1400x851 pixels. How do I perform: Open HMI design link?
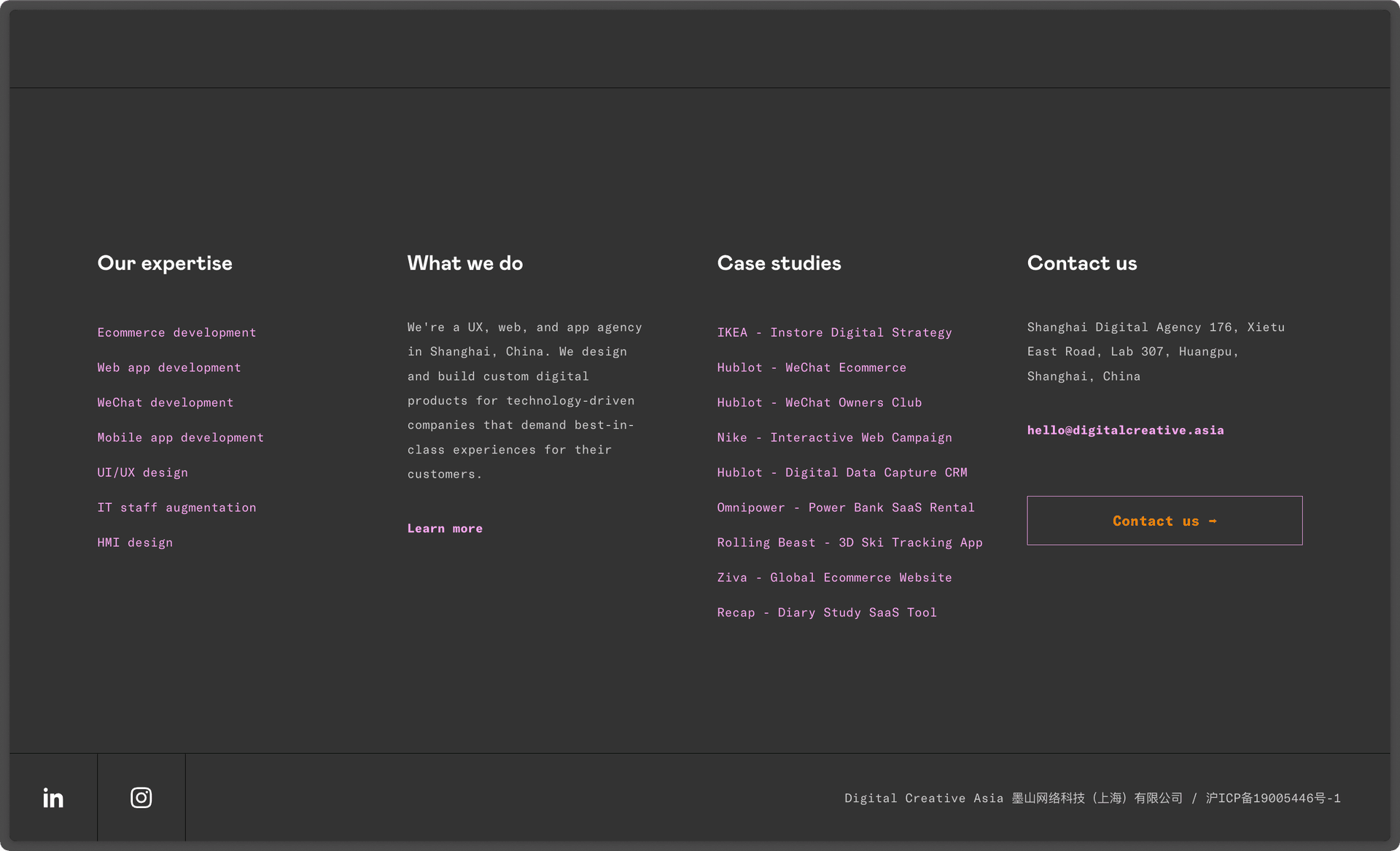135,543
